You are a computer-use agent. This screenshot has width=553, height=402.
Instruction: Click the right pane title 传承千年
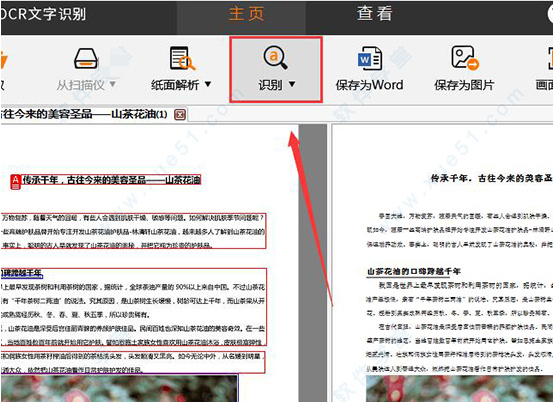click(x=492, y=178)
